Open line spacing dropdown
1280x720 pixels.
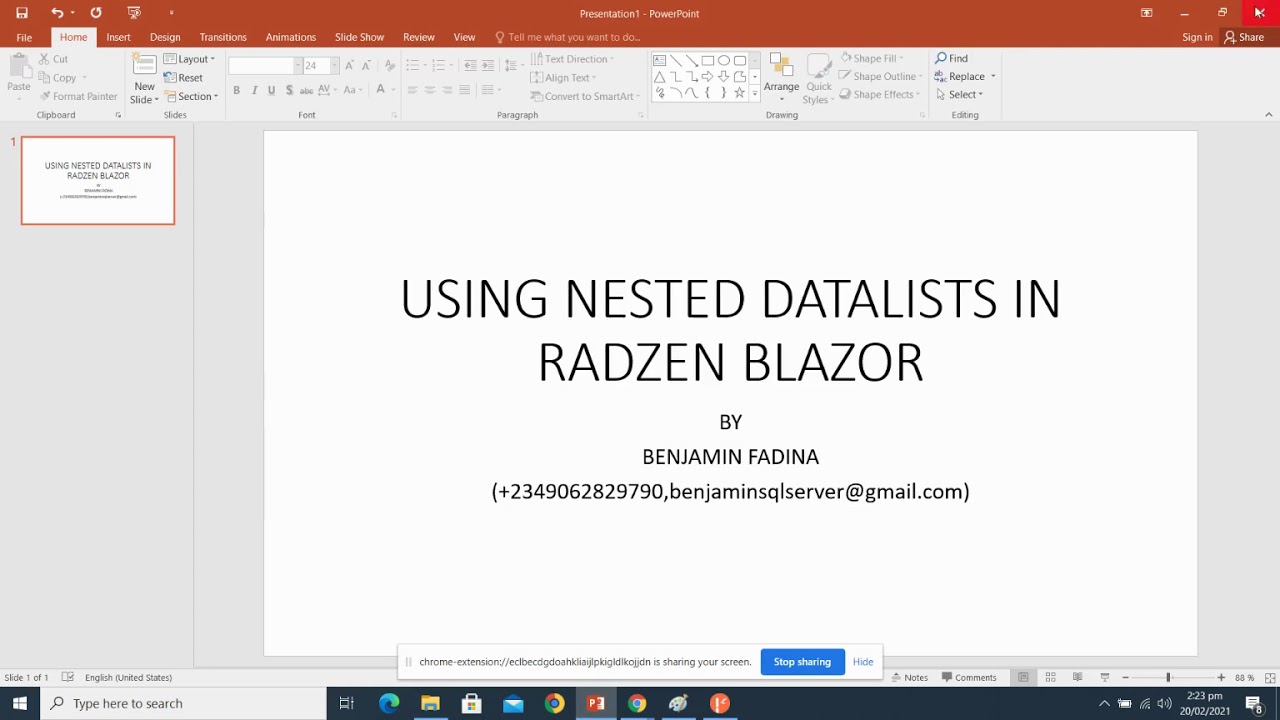[513, 65]
